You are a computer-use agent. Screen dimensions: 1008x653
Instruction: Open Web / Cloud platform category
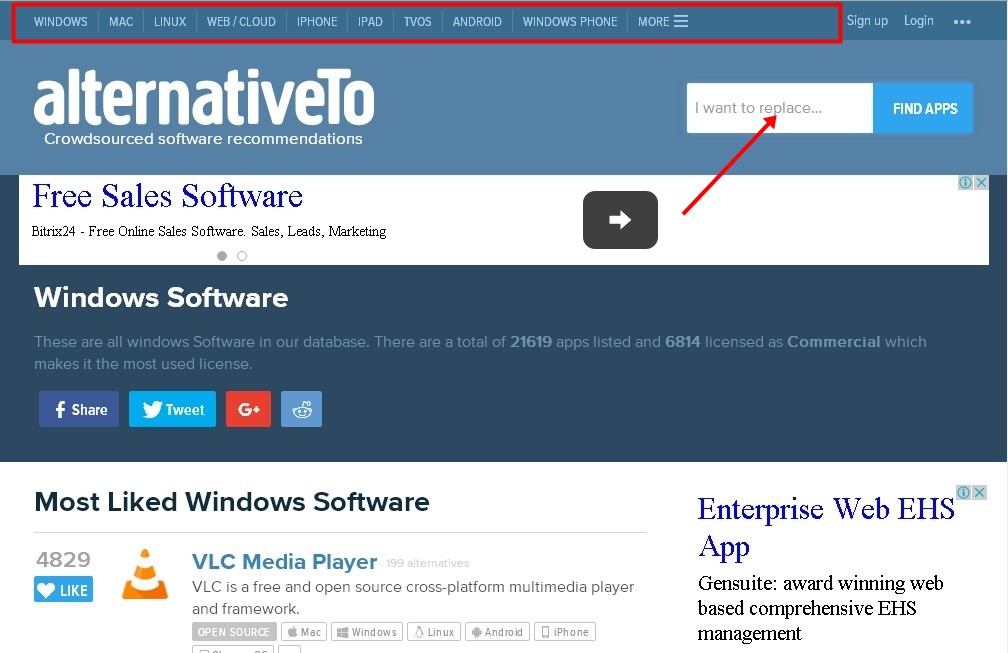click(241, 22)
